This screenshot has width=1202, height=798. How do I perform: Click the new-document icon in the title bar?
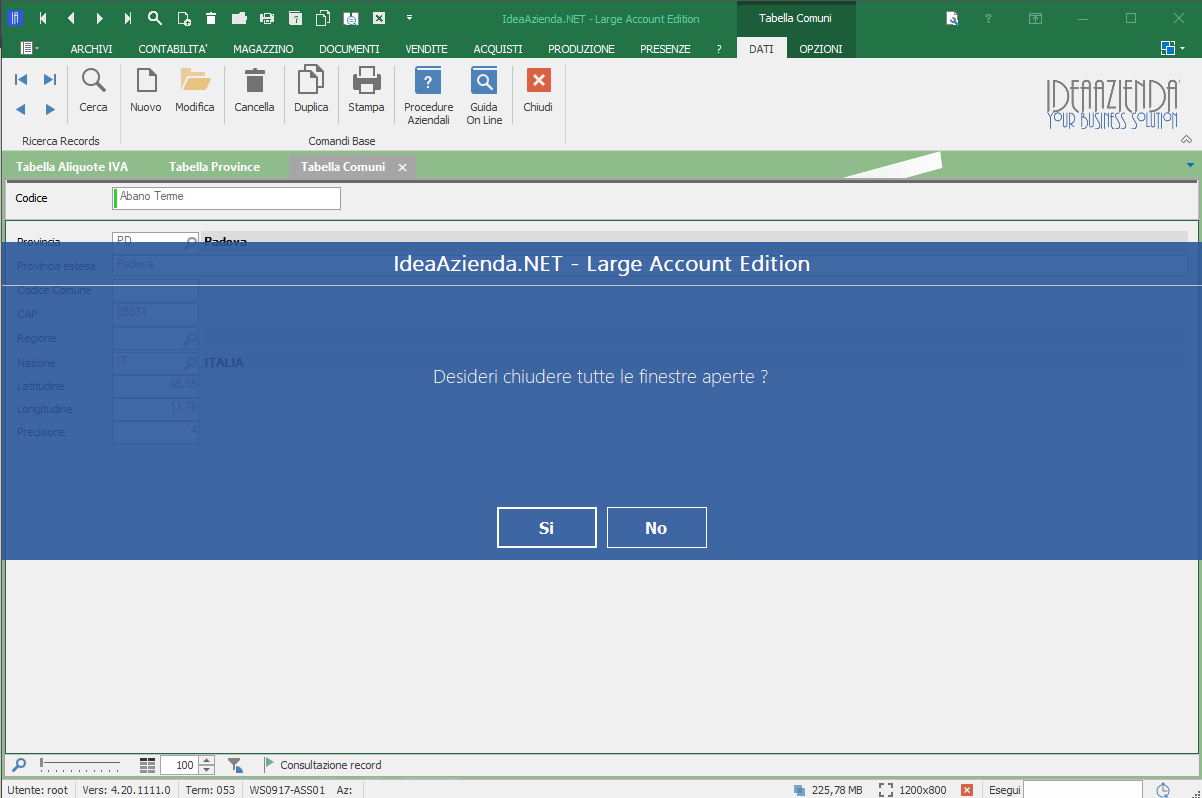(183, 18)
